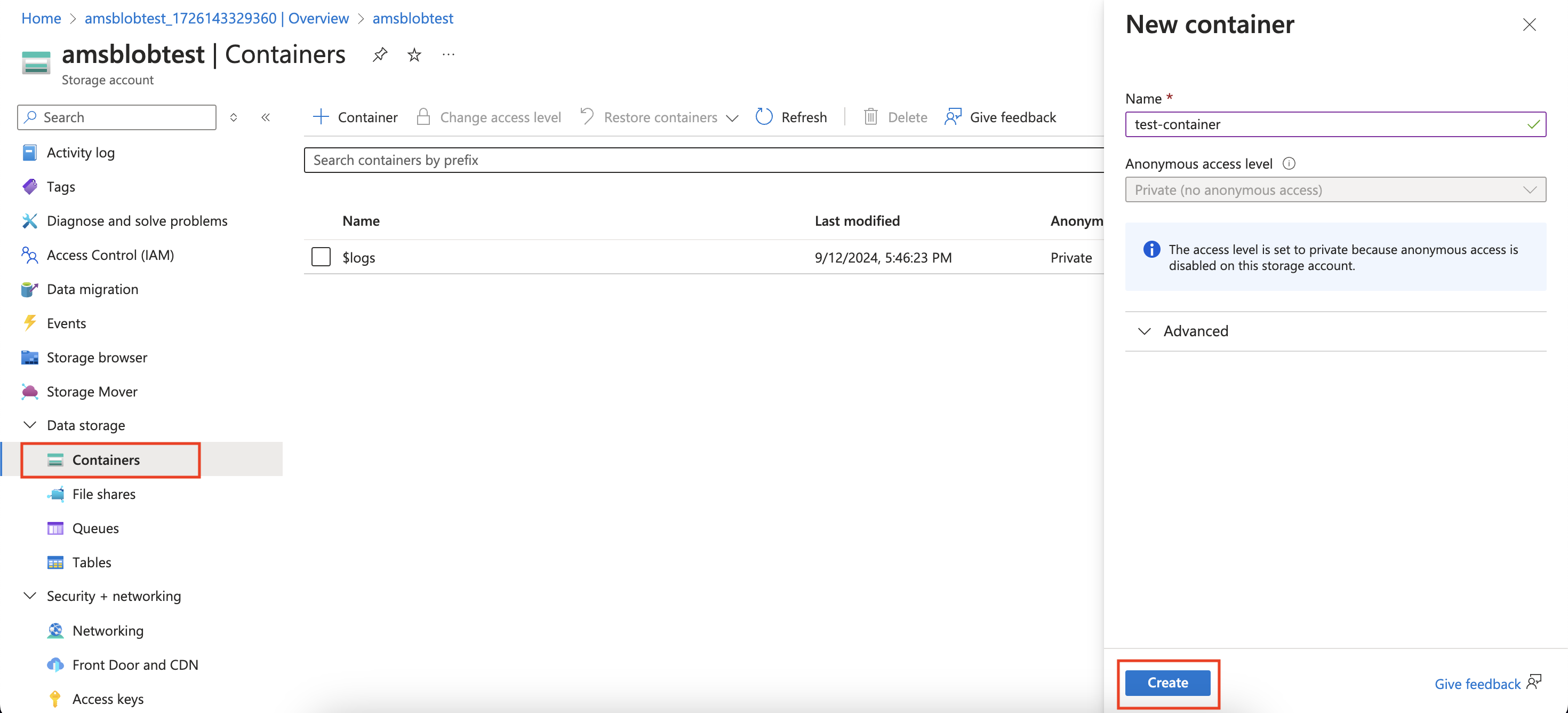Click the Tables icon
This screenshot has height=713, width=1568.
click(55, 562)
